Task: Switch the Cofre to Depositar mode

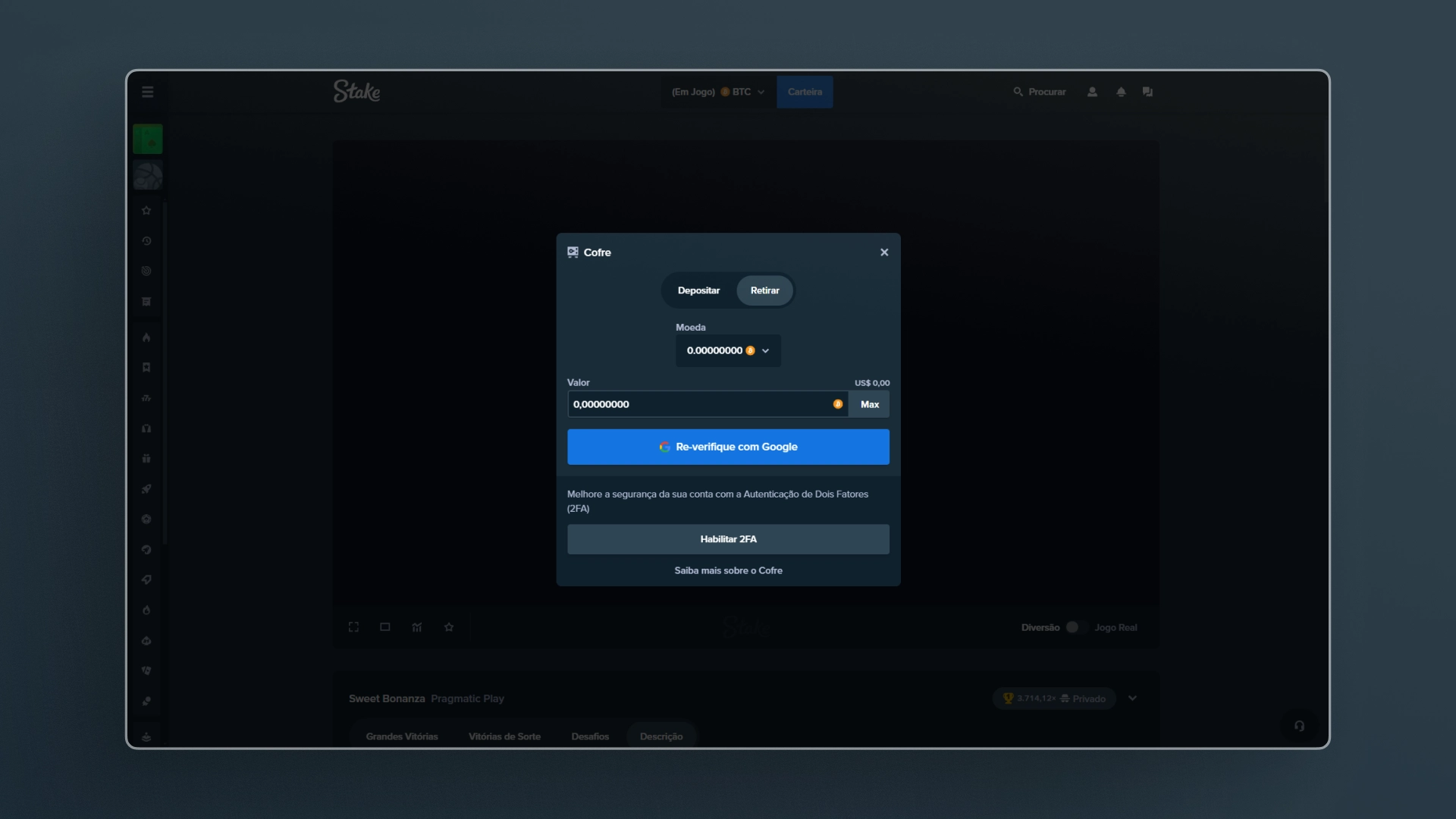Action: click(698, 290)
